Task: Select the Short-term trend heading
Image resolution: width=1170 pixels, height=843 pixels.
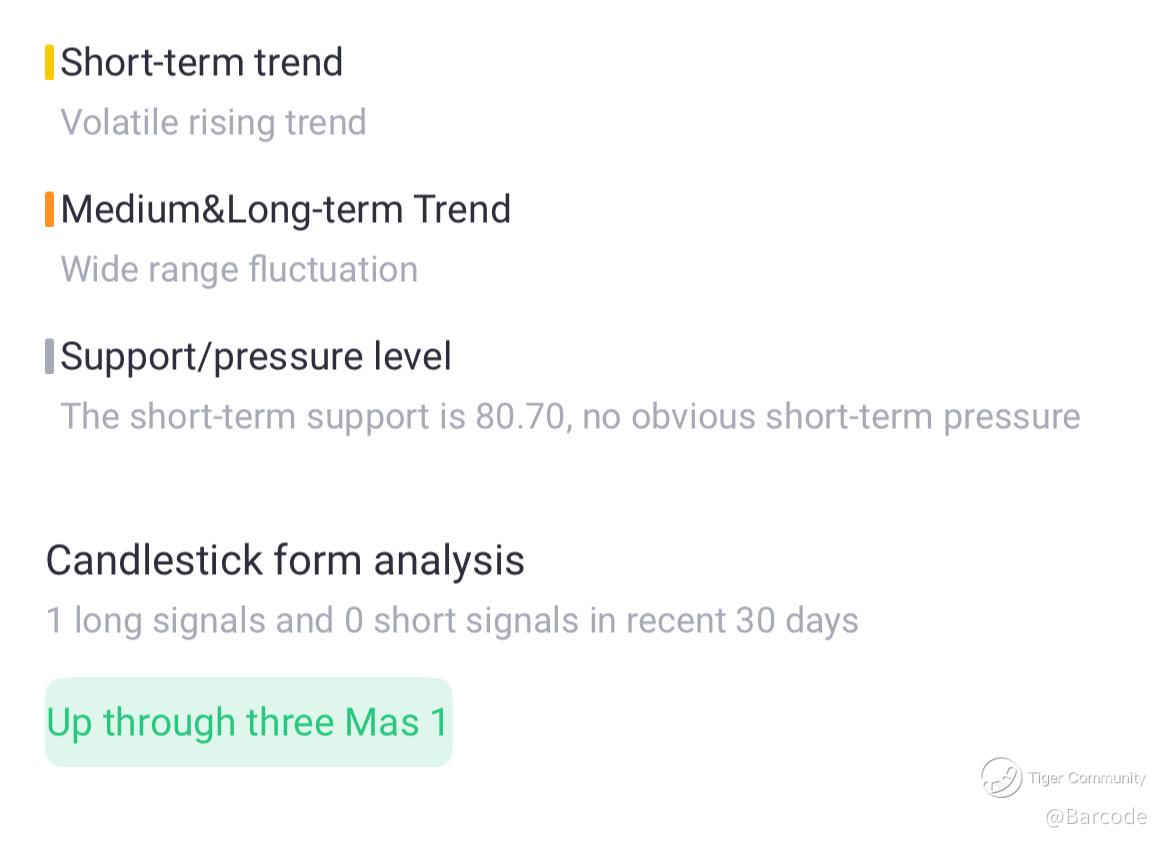Action: click(202, 62)
